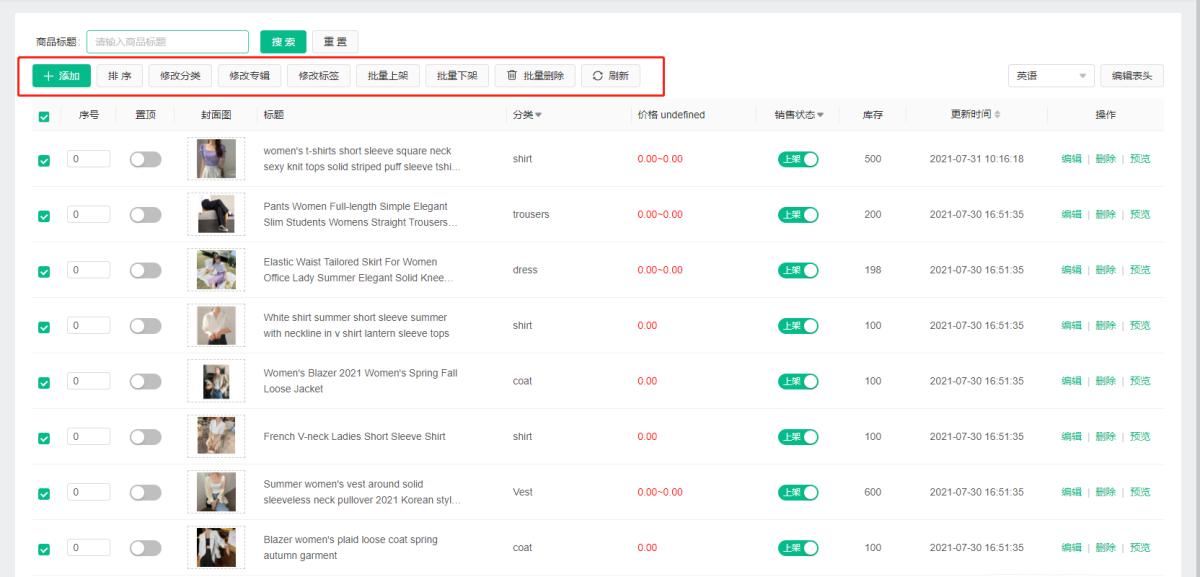Image resolution: width=1200 pixels, height=577 pixels.
Task: Open the 英语 language dropdown
Action: coord(1052,76)
